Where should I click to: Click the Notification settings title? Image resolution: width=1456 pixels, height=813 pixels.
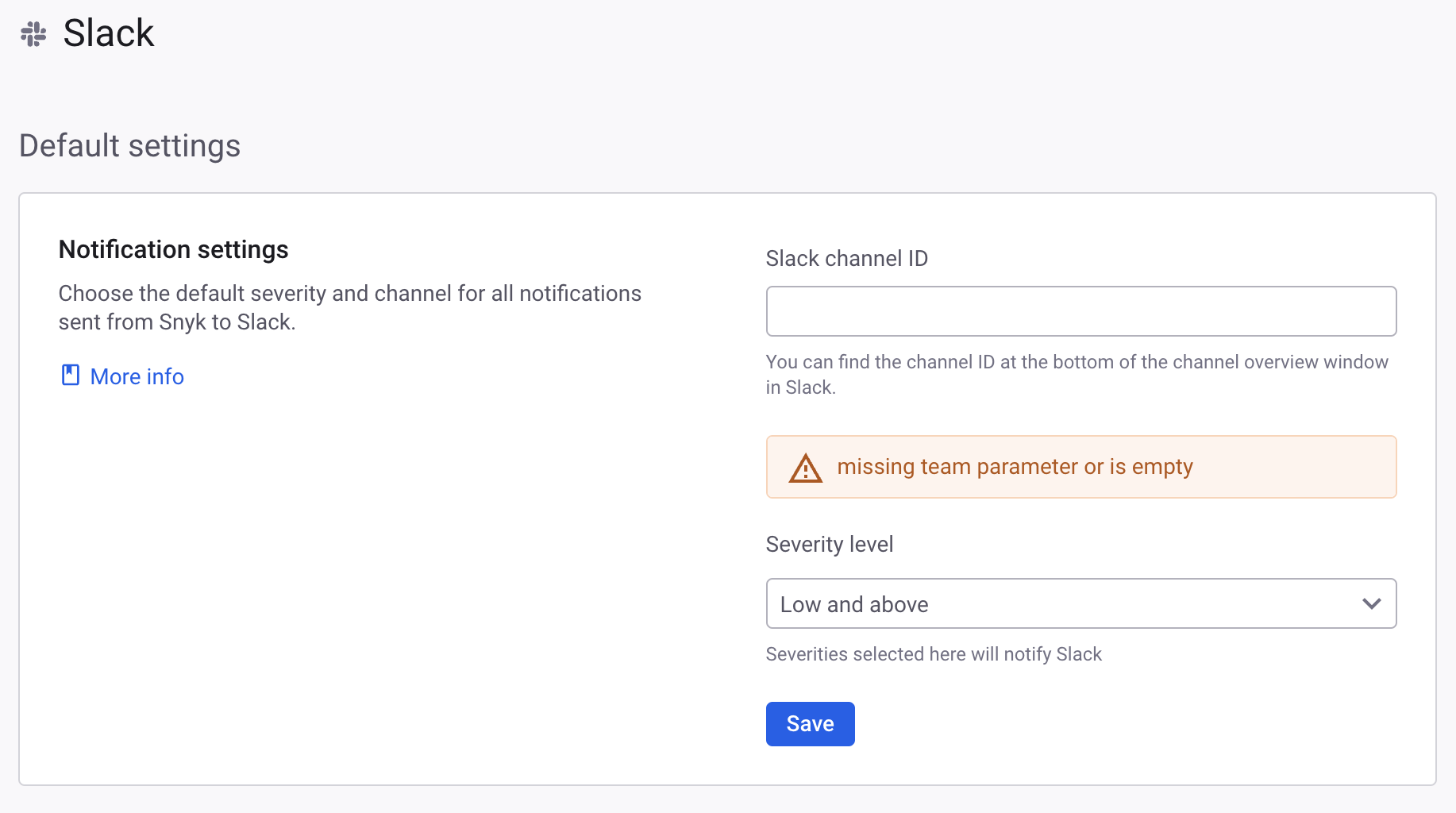pos(173,249)
